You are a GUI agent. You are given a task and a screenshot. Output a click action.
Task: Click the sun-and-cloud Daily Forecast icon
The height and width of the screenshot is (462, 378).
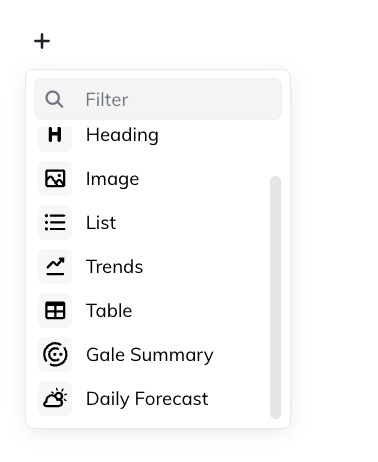55,398
